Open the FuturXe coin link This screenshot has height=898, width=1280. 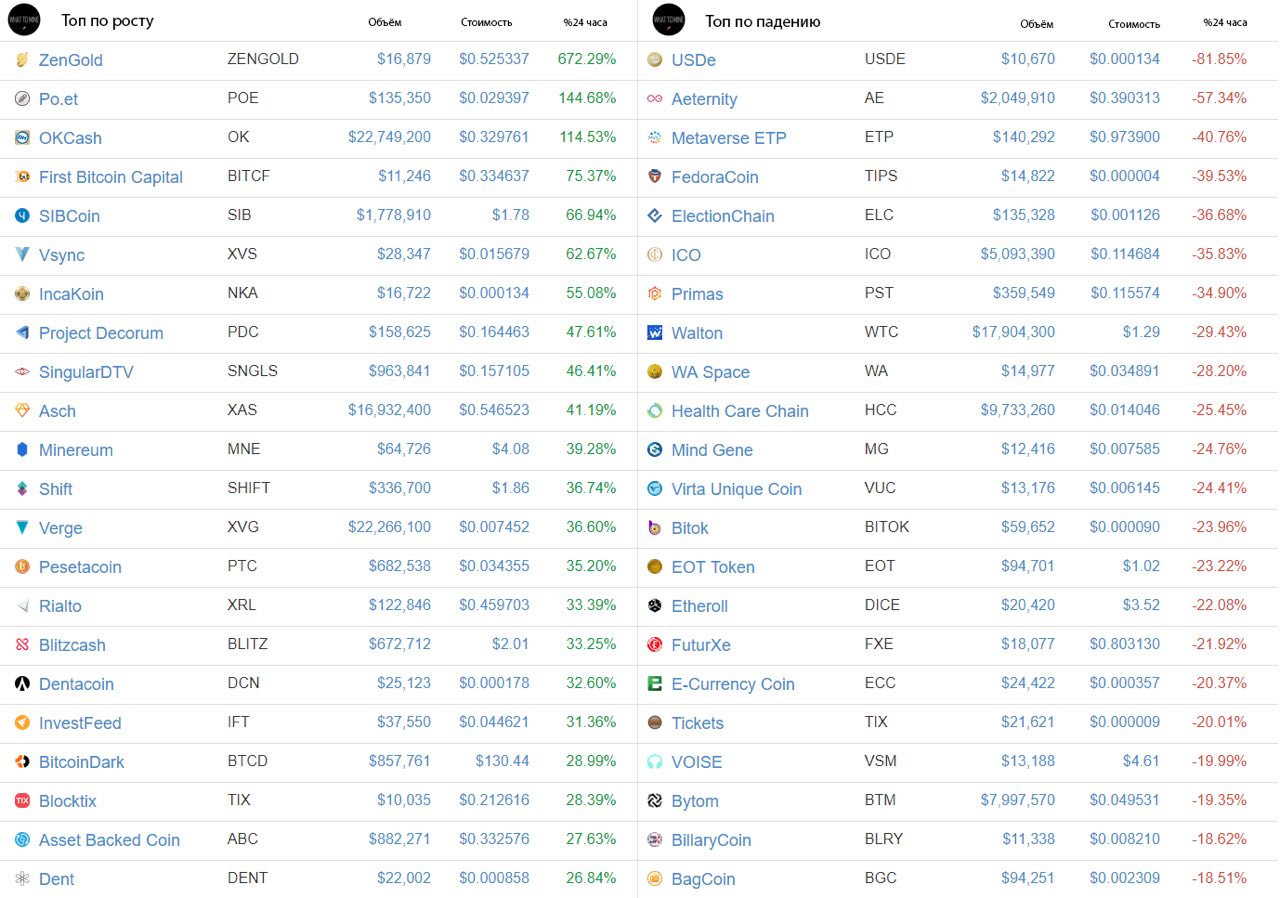[701, 645]
